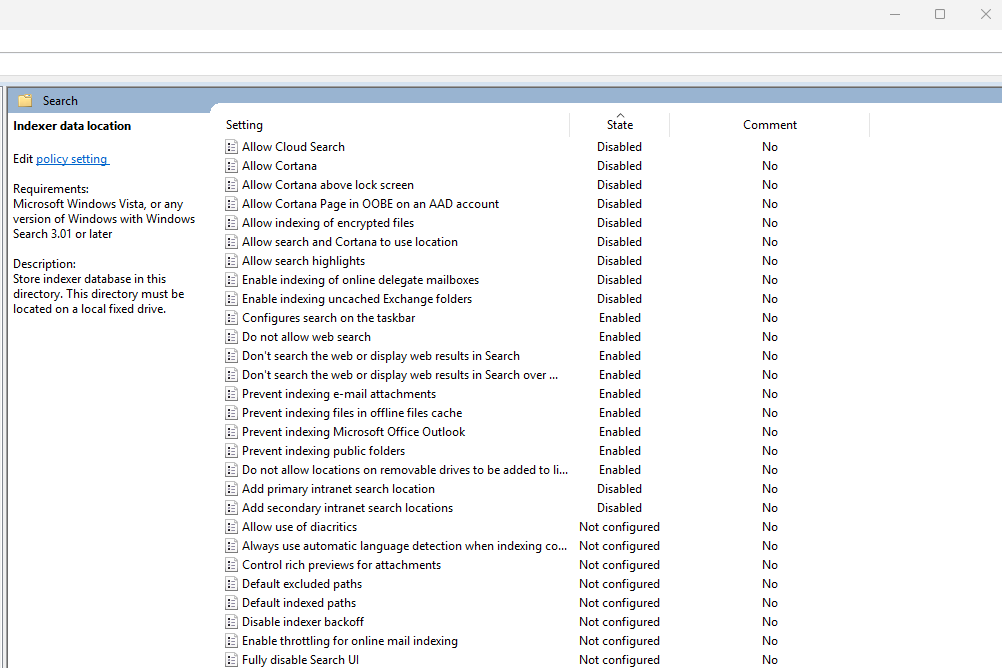Click the Allow Cortana policy icon
Image resolution: width=1002 pixels, height=668 pixels.
tap(231, 166)
